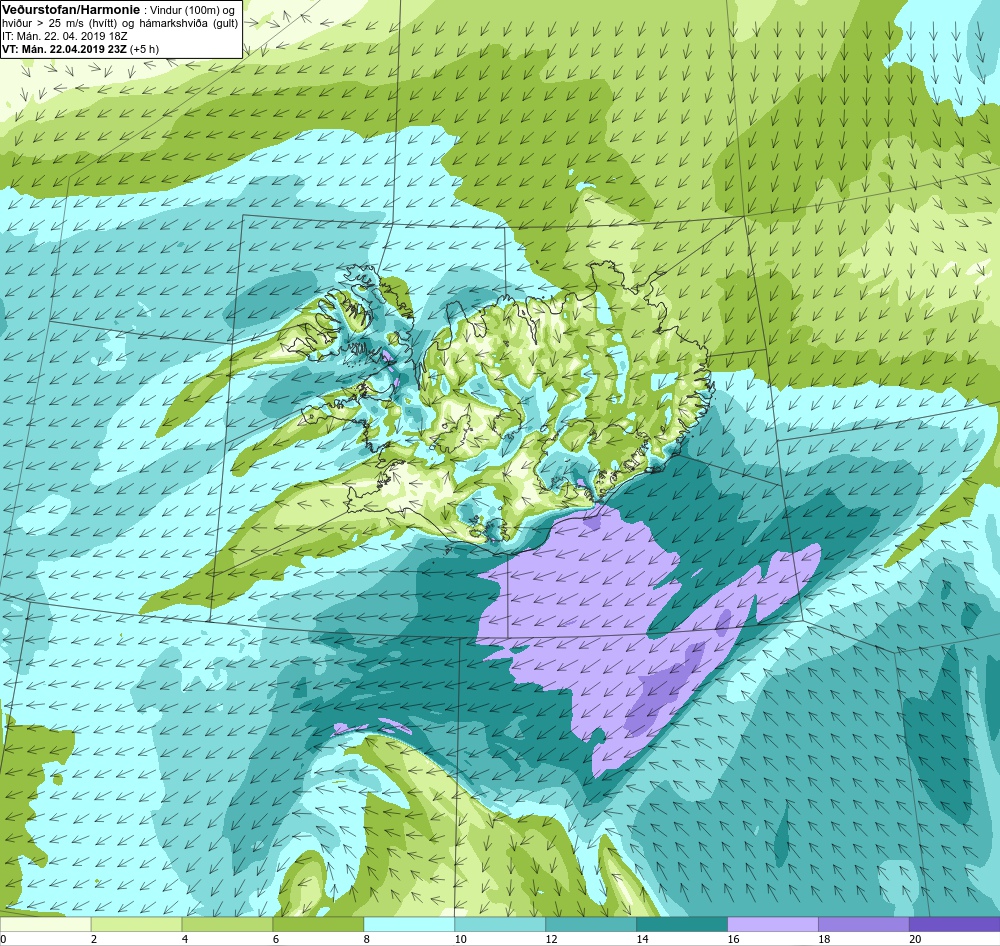Click the 16–18 m/s light purple legend swatch

(x=772, y=924)
